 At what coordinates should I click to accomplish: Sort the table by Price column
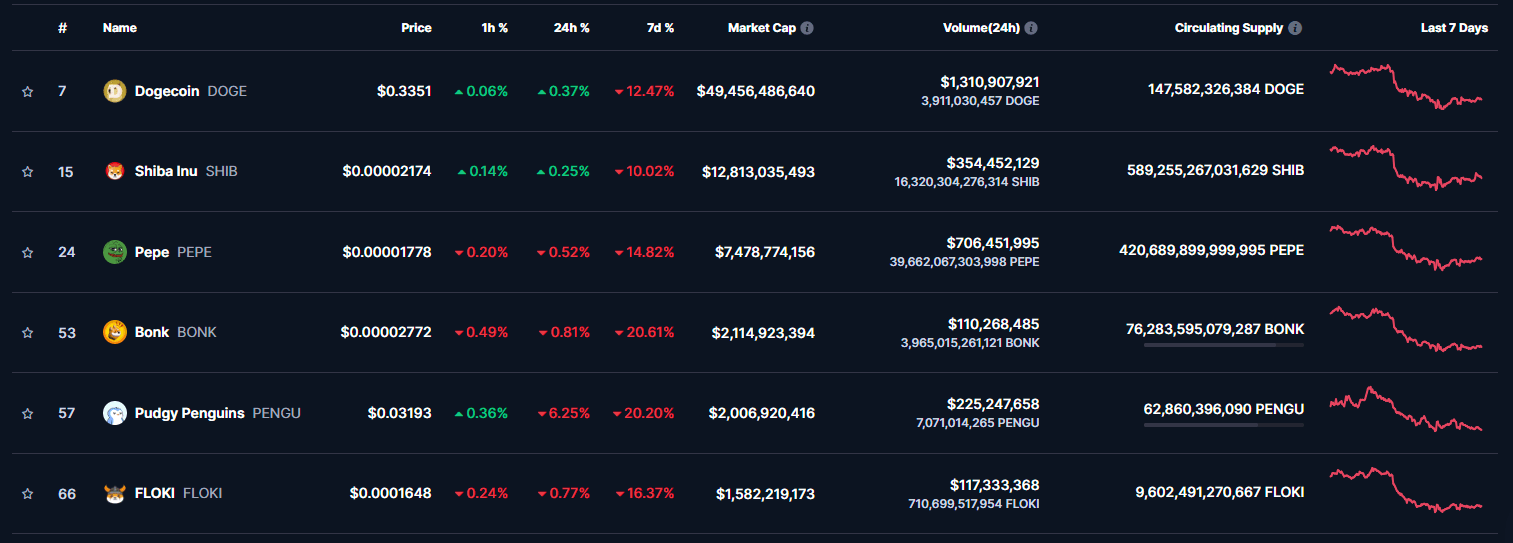(416, 28)
